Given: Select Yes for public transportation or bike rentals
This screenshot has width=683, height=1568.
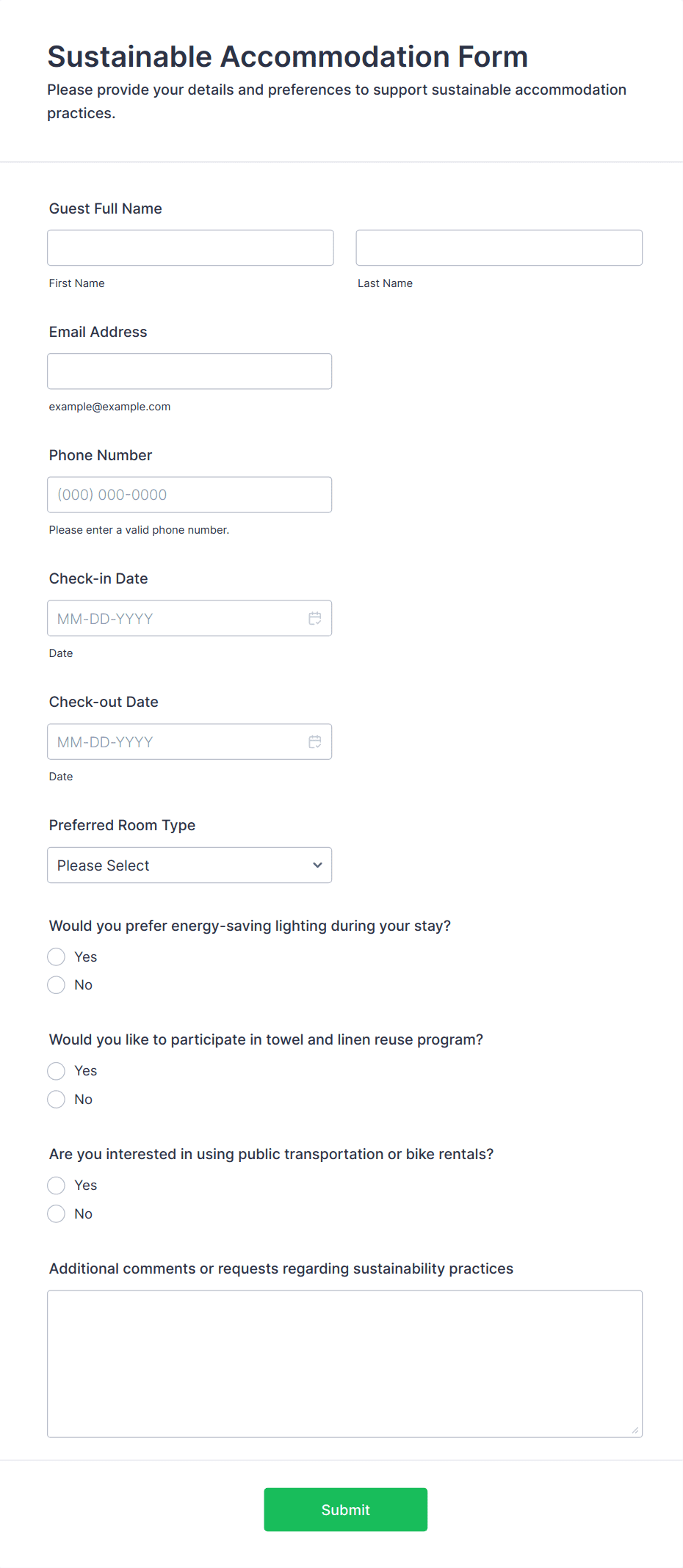Looking at the screenshot, I should (x=56, y=1185).
